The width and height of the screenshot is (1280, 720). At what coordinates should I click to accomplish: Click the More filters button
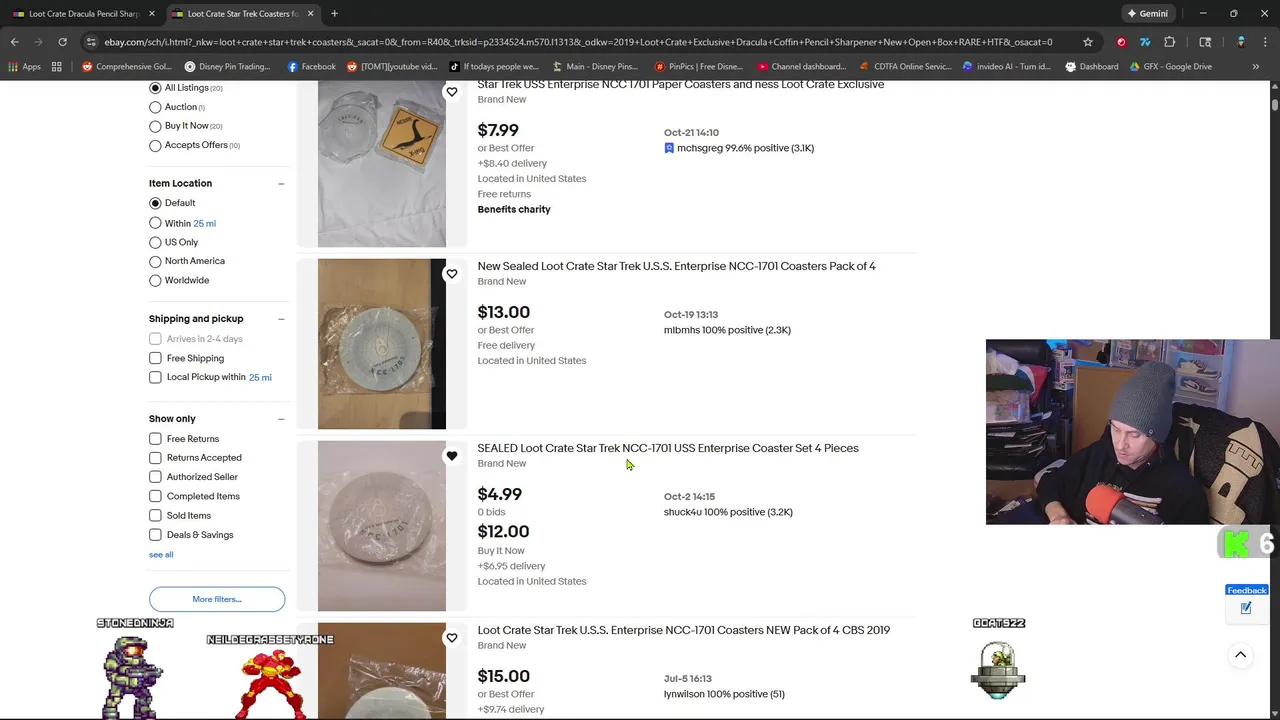217,599
